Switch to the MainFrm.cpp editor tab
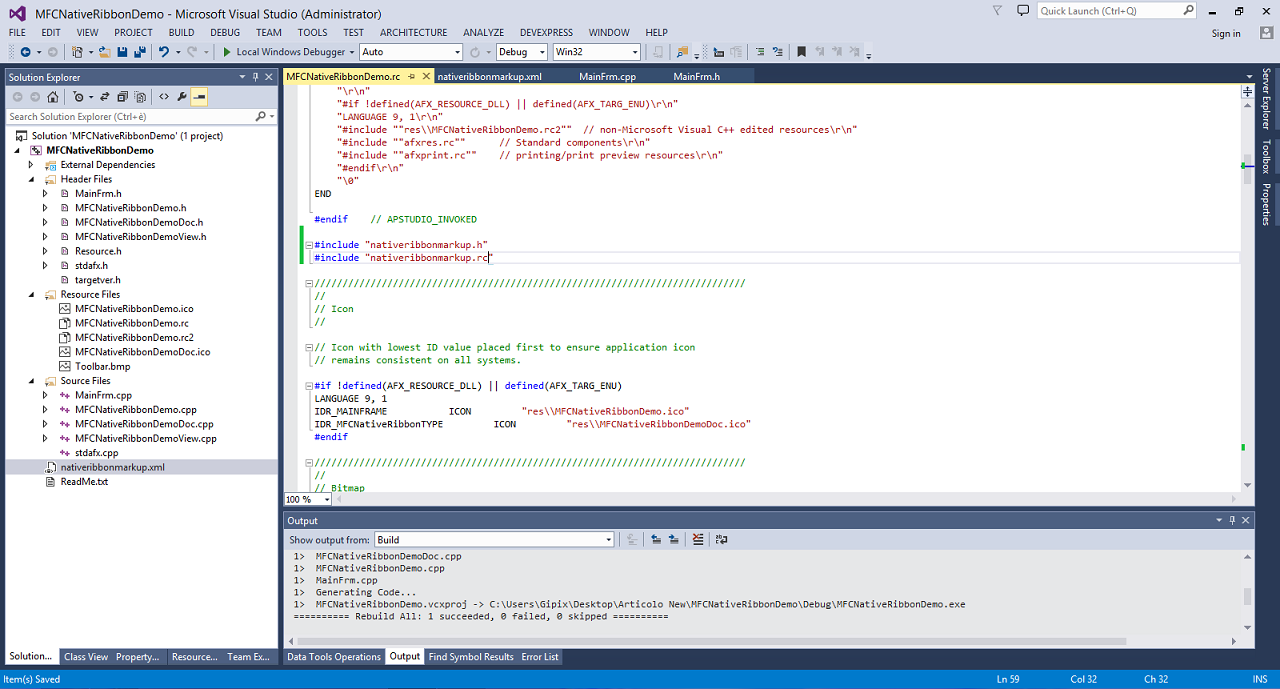Viewport: 1280px width, 689px height. point(607,76)
